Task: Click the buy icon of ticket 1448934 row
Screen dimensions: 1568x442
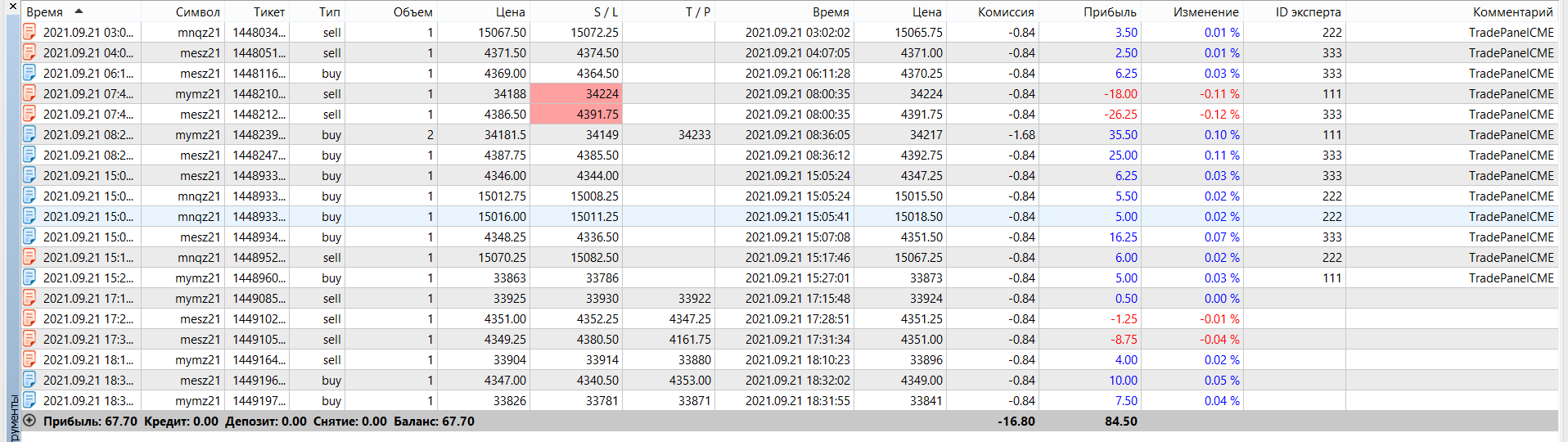Action: tap(29, 237)
